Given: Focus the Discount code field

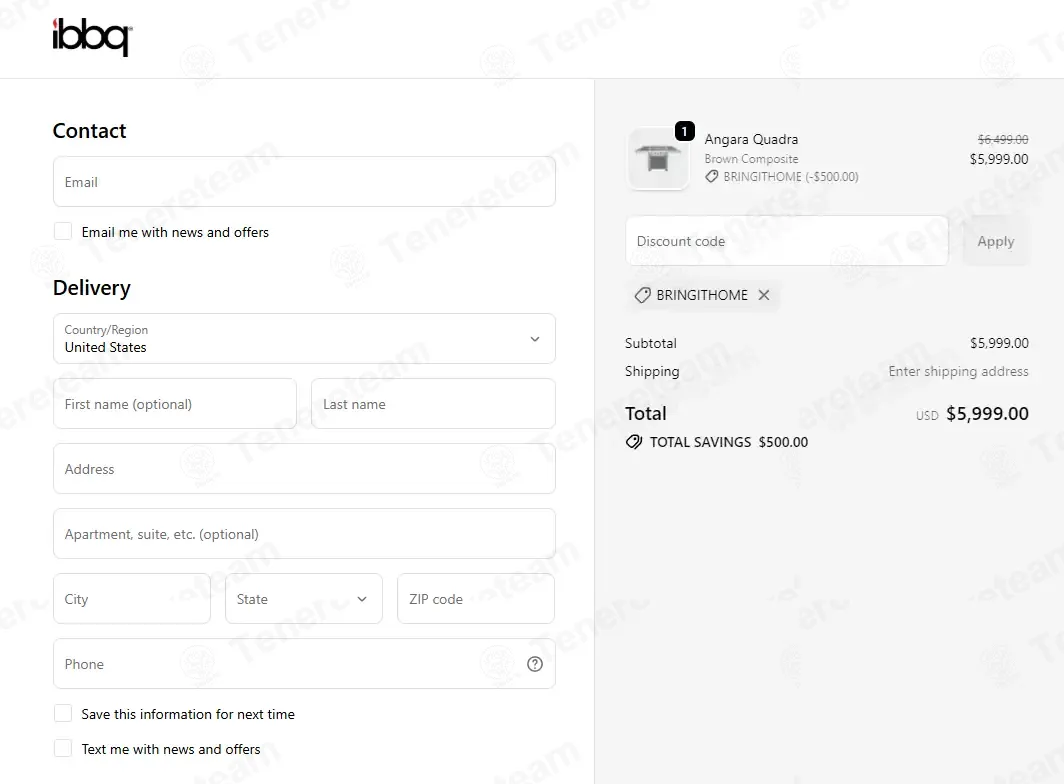Looking at the screenshot, I should click(x=786, y=241).
